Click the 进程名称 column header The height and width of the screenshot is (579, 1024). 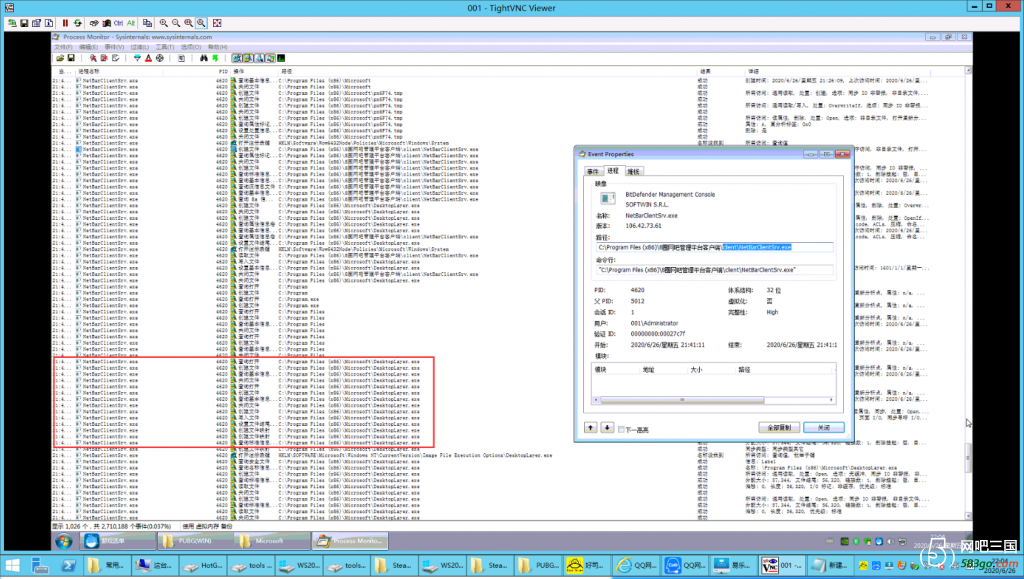click(x=89, y=71)
